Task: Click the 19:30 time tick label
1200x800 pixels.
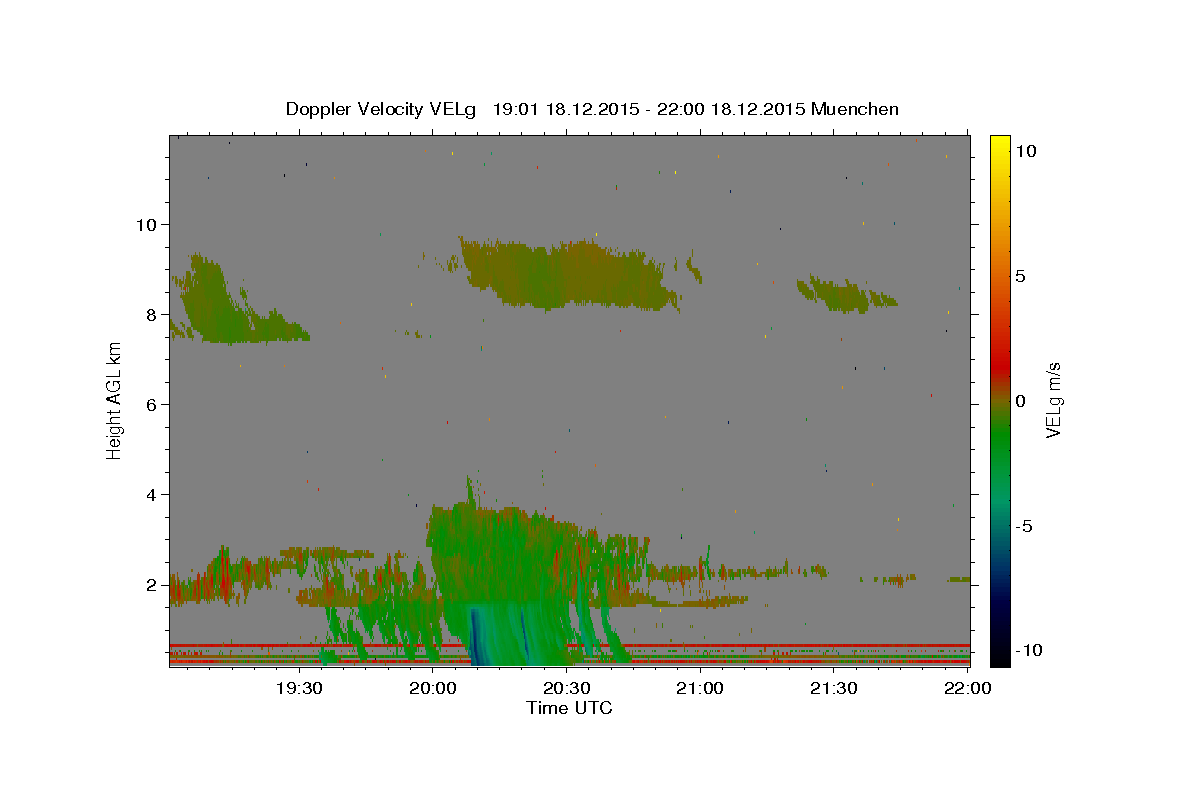Action: pos(300,688)
